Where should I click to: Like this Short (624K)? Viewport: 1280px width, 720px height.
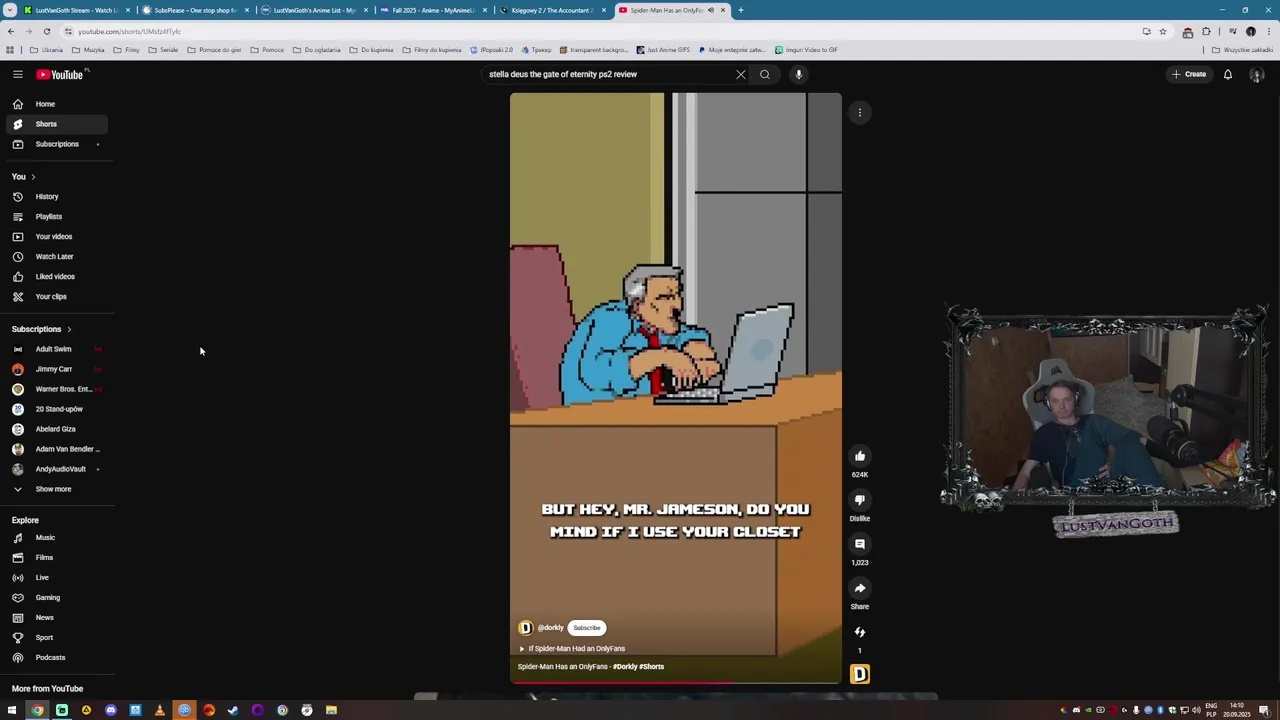[x=860, y=456]
